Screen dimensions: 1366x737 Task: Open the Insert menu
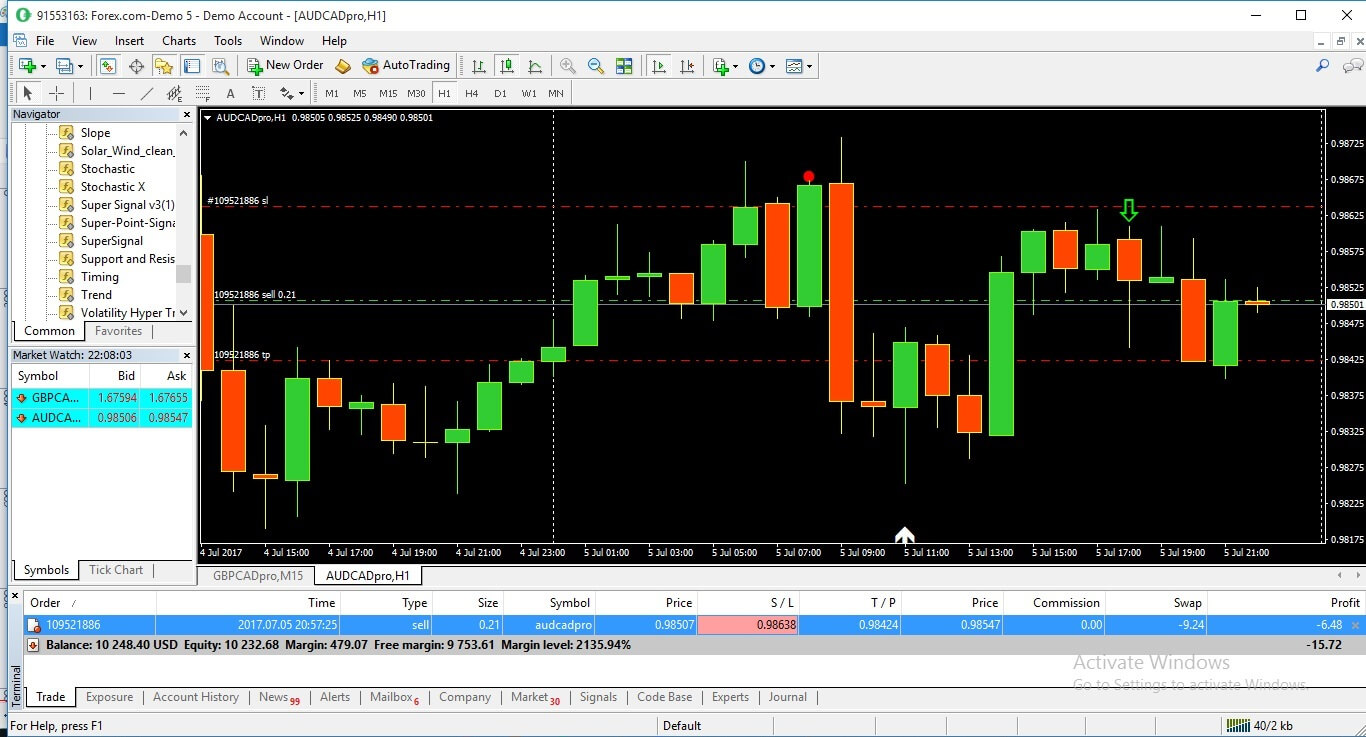pos(129,41)
